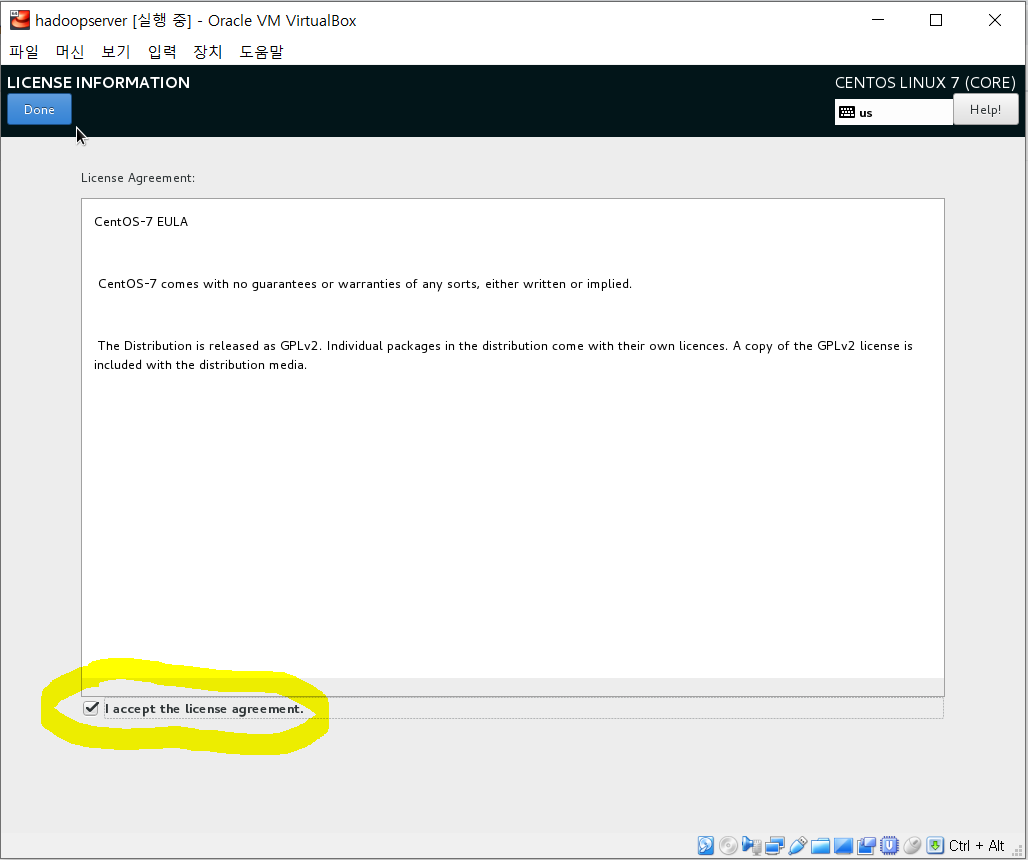Click the CPU virtualization status icon
1028x860 pixels.
tap(889, 846)
